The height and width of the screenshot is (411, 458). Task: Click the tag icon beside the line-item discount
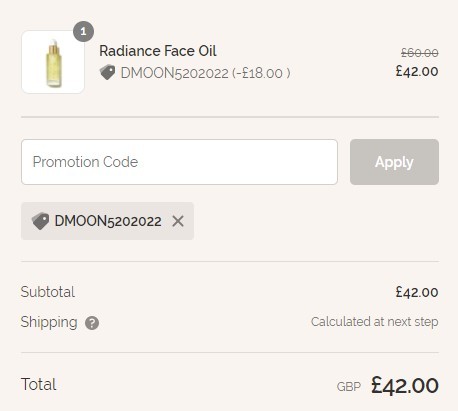pyautogui.click(x=107, y=72)
